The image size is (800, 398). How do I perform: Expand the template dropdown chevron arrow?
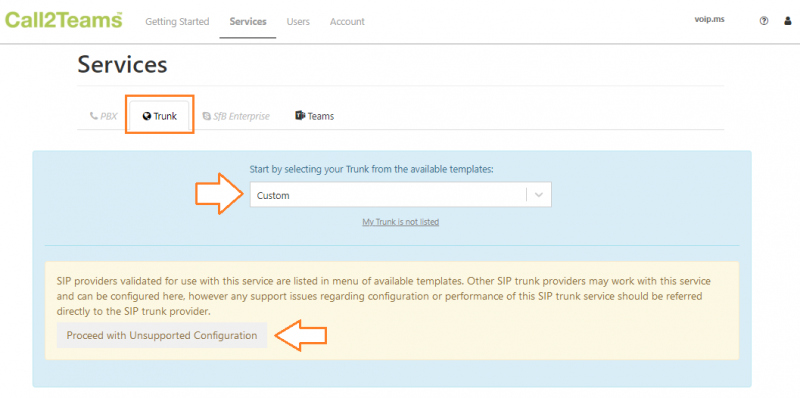click(539, 195)
